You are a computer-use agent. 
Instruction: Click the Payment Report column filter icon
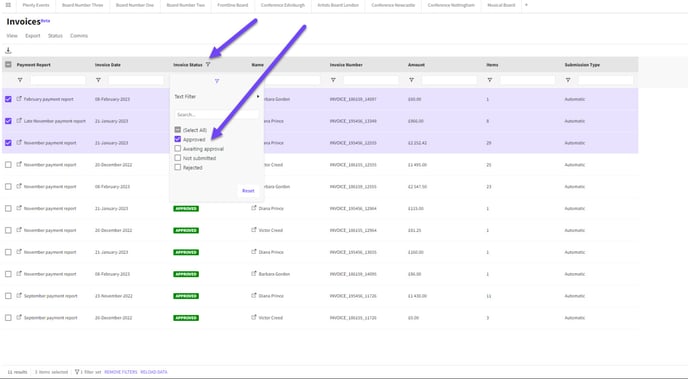tap(20, 80)
